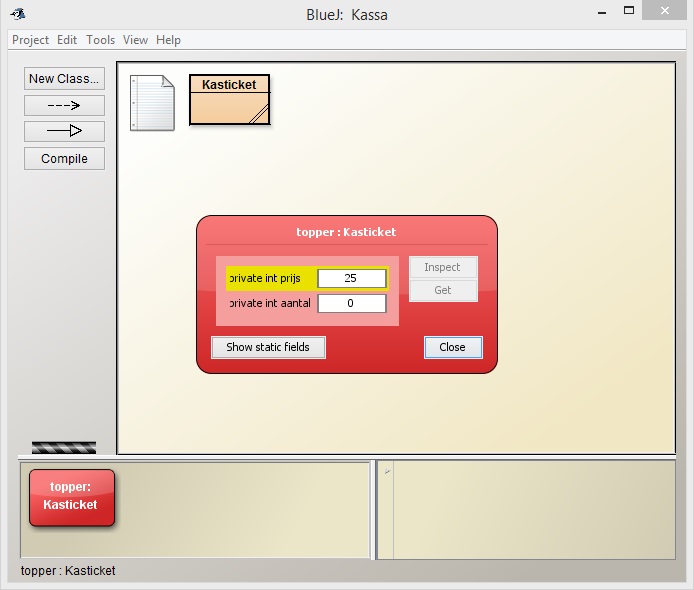Click the BlueJ: Kassa window title
This screenshot has height=590, width=694.
point(347,15)
